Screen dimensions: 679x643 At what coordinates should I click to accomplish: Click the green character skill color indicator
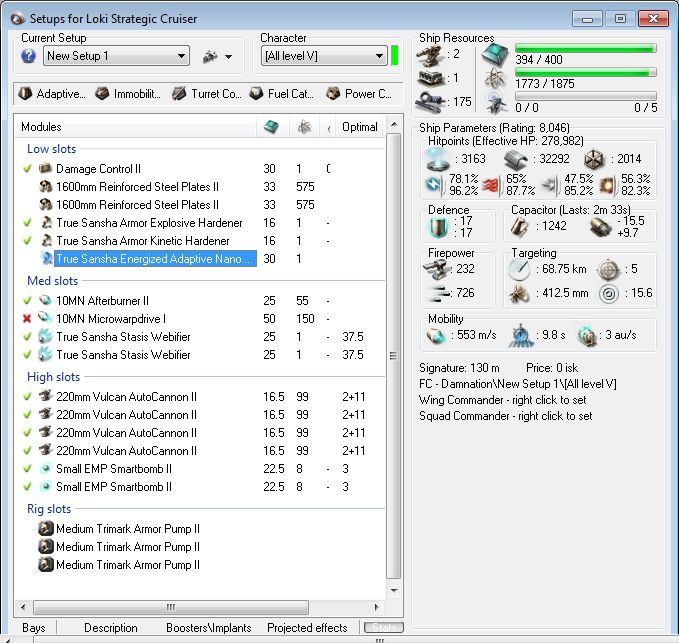coord(394,56)
